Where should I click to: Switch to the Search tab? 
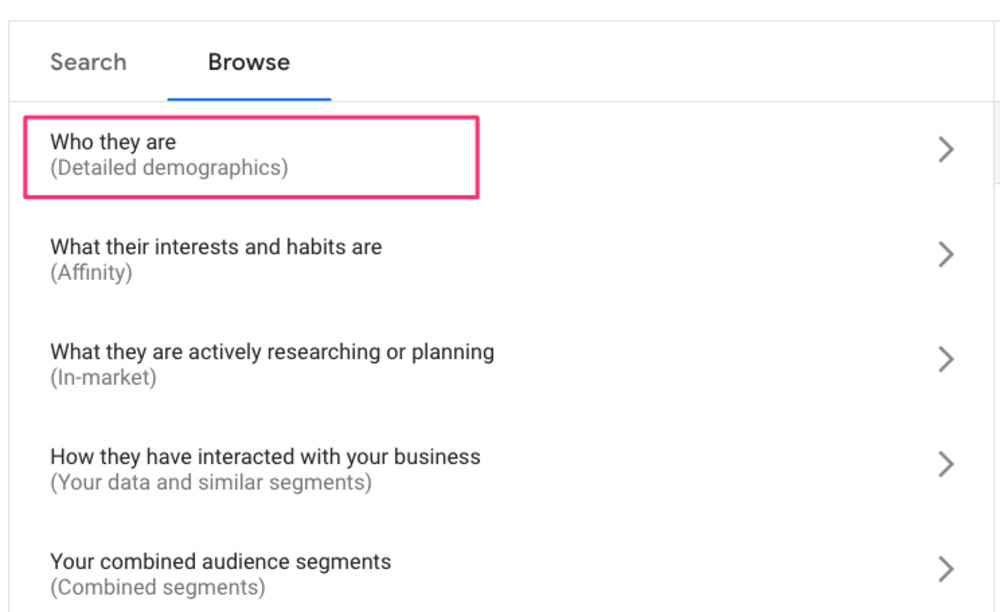(x=88, y=62)
